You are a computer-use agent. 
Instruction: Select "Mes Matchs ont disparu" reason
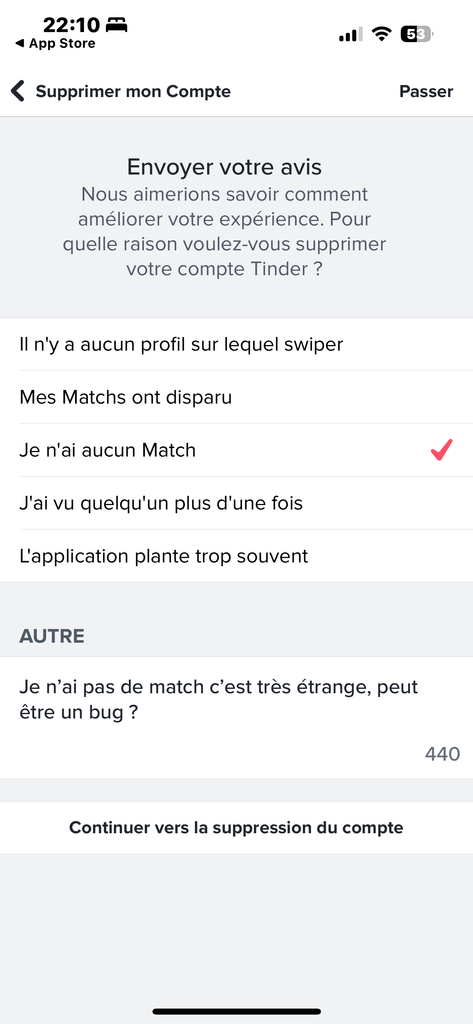click(236, 397)
